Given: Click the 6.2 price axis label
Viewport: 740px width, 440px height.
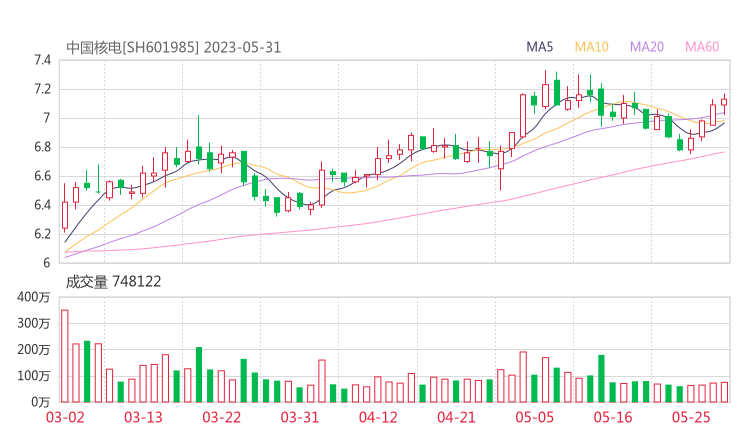Looking at the screenshot, I should point(42,234).
